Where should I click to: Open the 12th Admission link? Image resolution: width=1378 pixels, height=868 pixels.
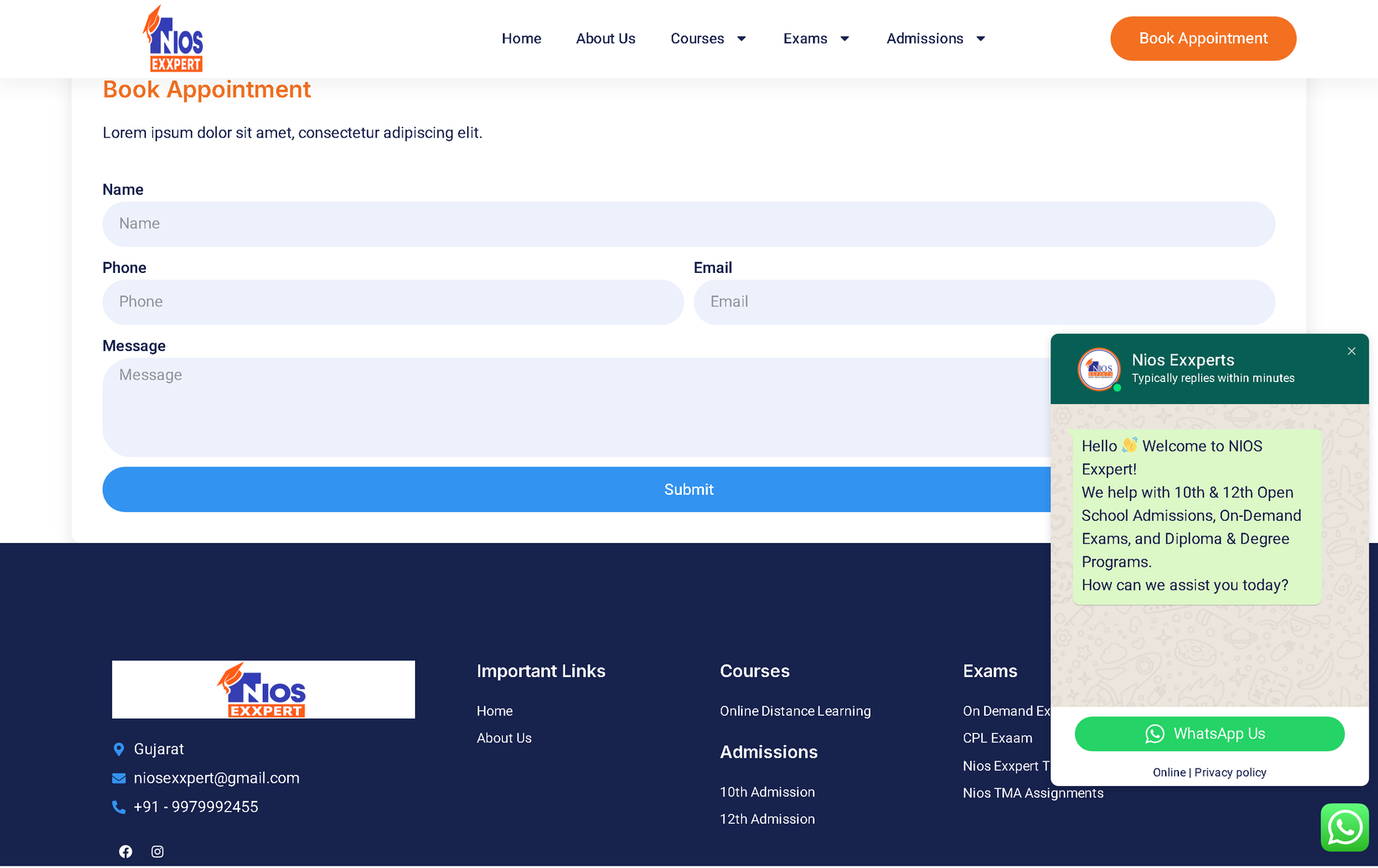[x=767, y=819]
